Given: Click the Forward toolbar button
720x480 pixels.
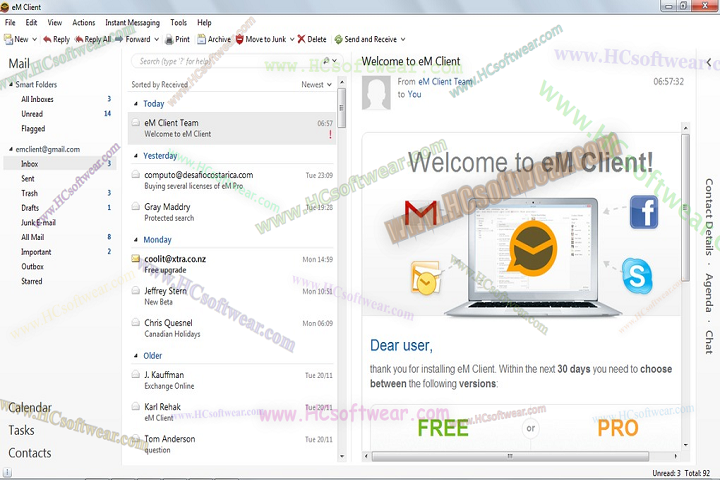Looking at the screenshot, I should pyautogui.click(x=133, y=40).
